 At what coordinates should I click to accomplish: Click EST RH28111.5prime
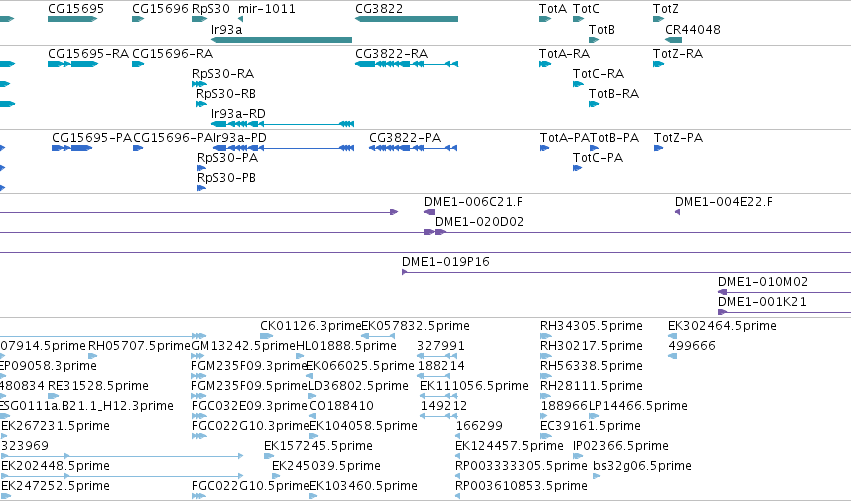(592, 386)
